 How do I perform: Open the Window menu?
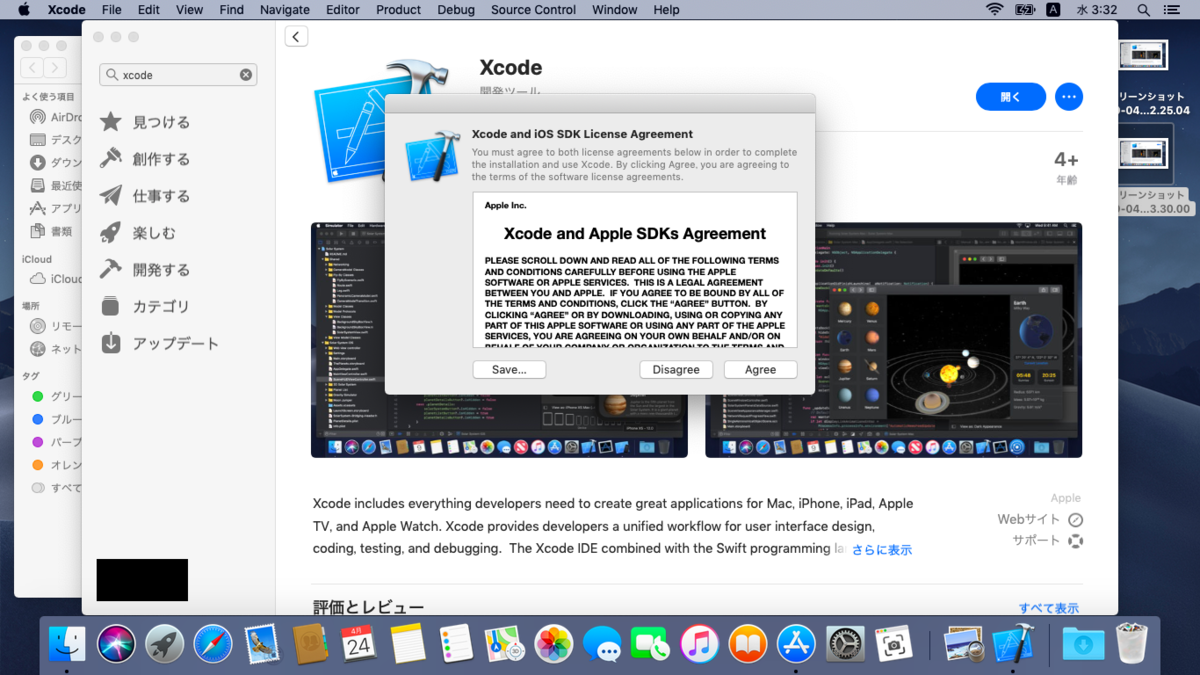[614, 10]
